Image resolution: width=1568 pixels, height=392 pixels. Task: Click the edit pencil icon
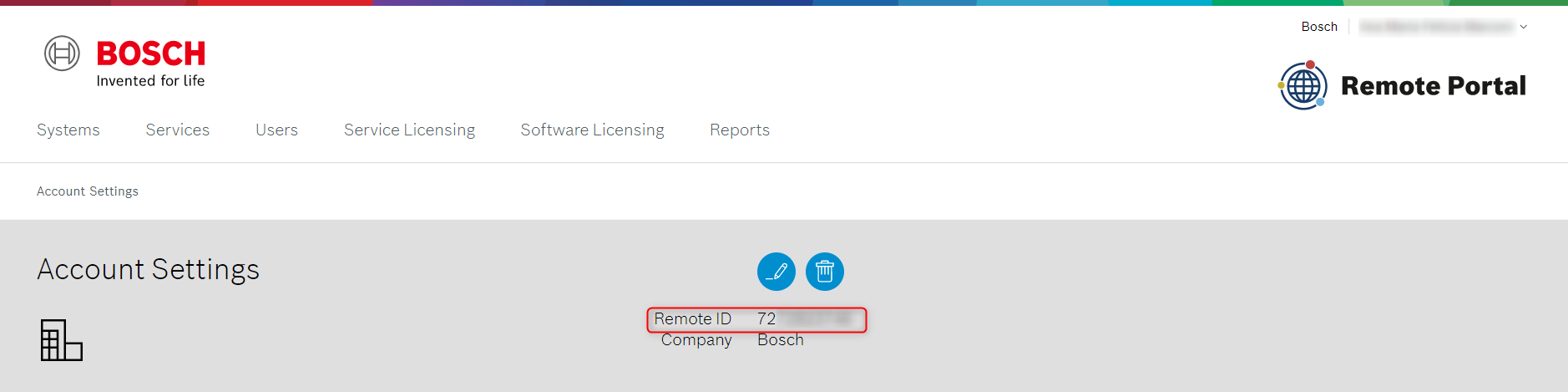click(776, 272)
